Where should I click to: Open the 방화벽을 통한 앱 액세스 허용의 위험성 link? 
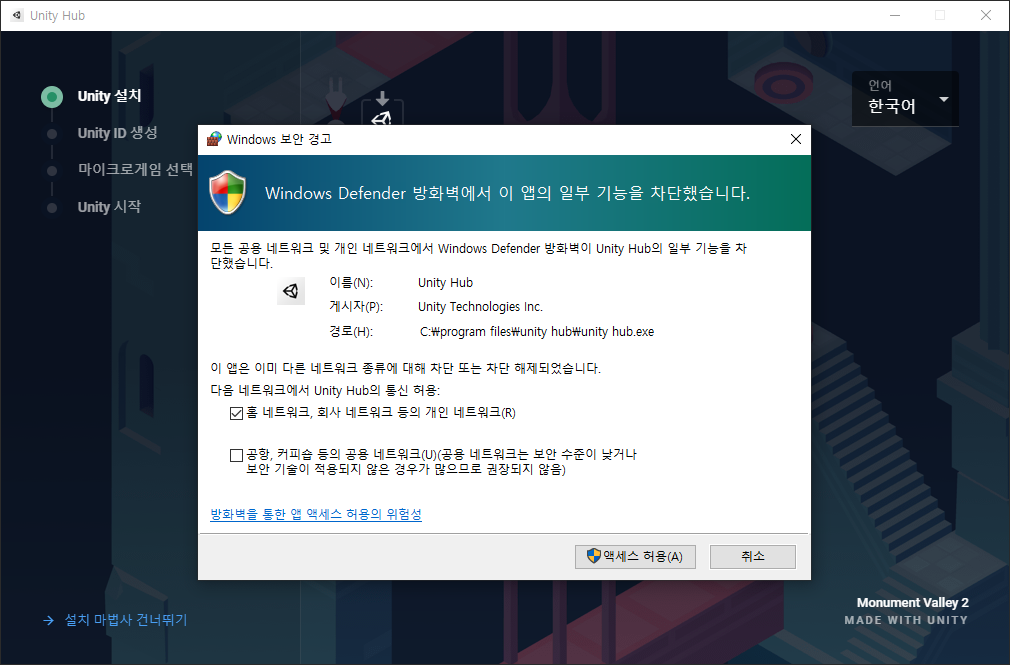316,514
